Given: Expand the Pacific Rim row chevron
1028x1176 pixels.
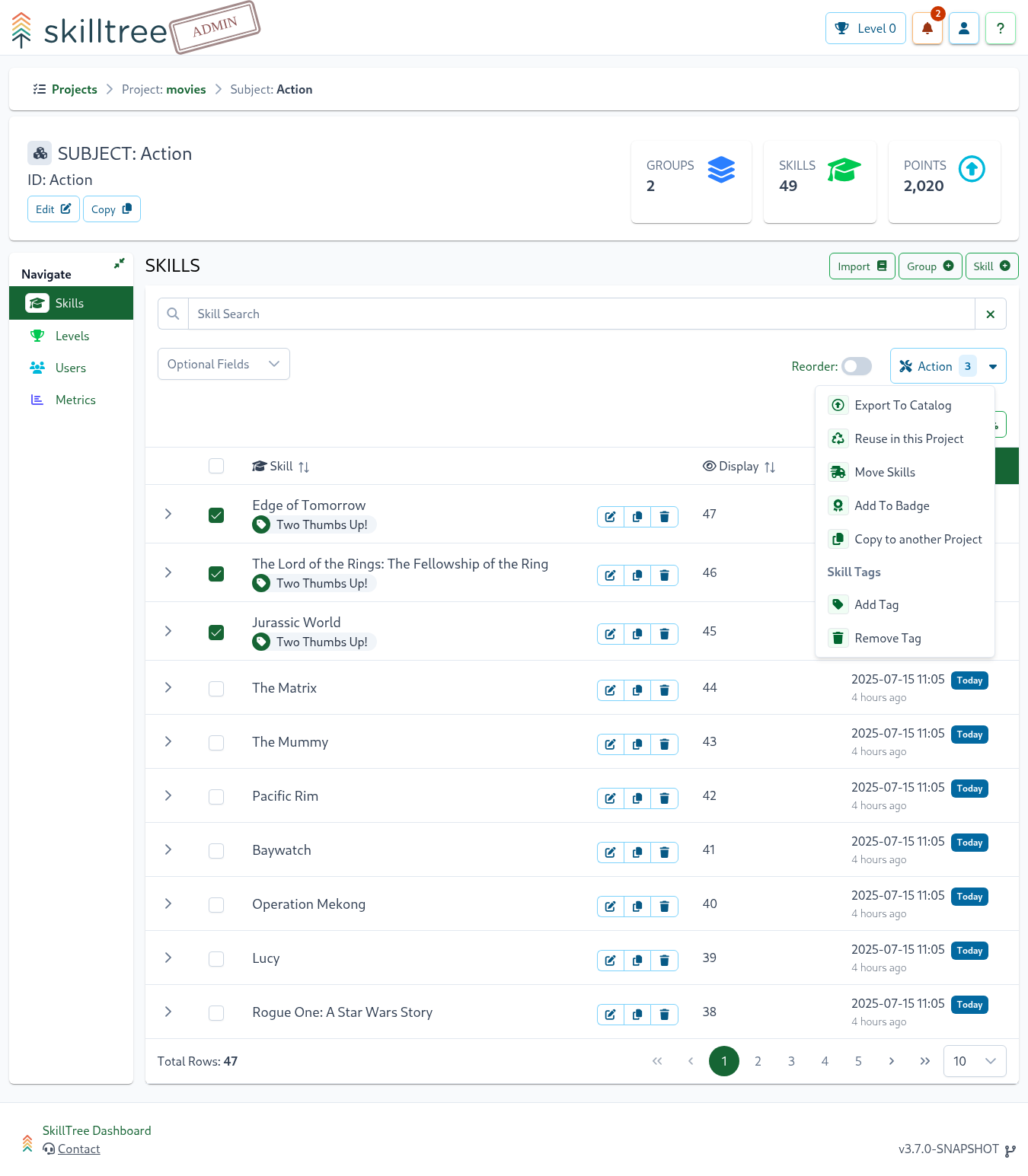Looking at the screenshot, I should tap(168, 795).
